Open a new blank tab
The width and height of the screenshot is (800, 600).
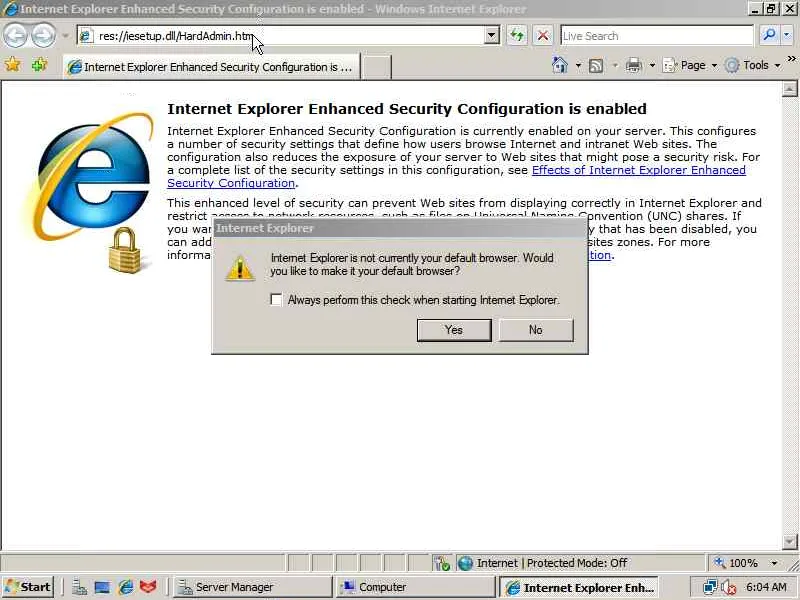tap(377, 67)
